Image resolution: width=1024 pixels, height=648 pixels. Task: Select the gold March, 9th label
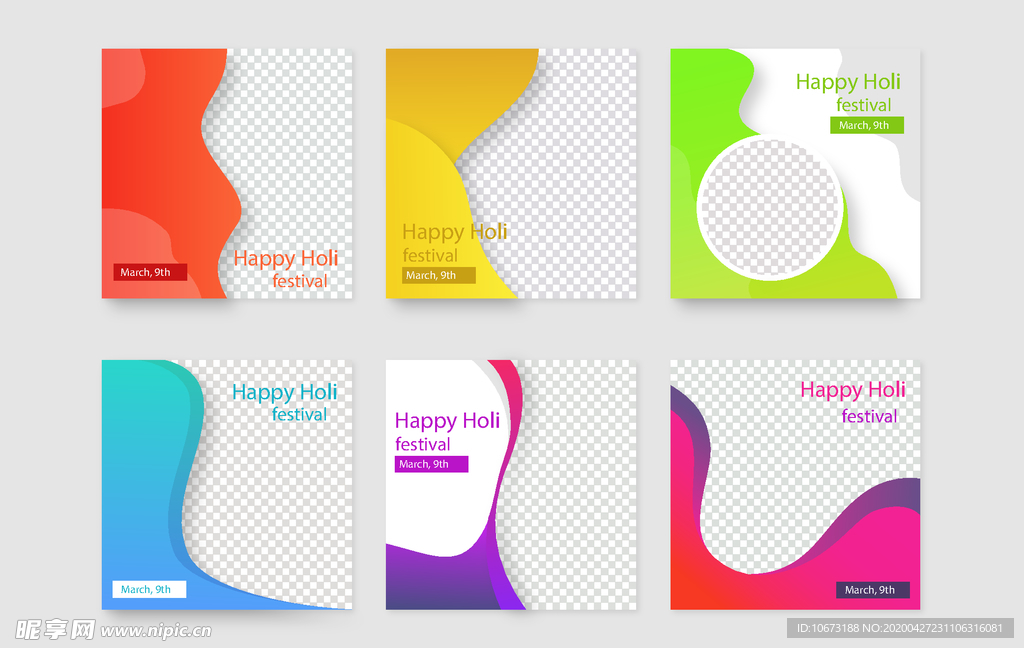point(438,275)
